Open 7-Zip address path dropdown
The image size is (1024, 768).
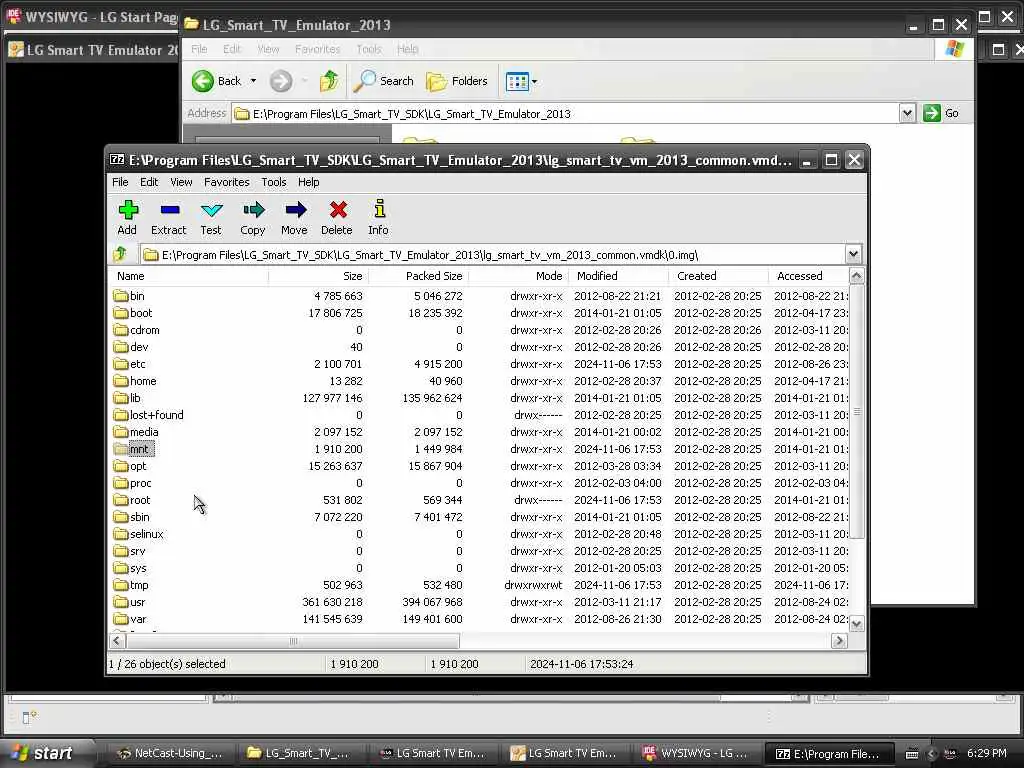click(853, 254)
